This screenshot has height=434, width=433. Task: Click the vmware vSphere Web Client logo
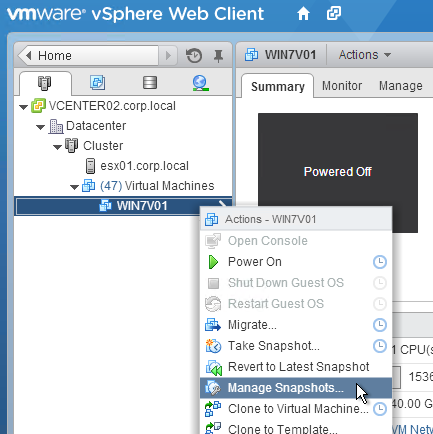[x=136, y=14]
